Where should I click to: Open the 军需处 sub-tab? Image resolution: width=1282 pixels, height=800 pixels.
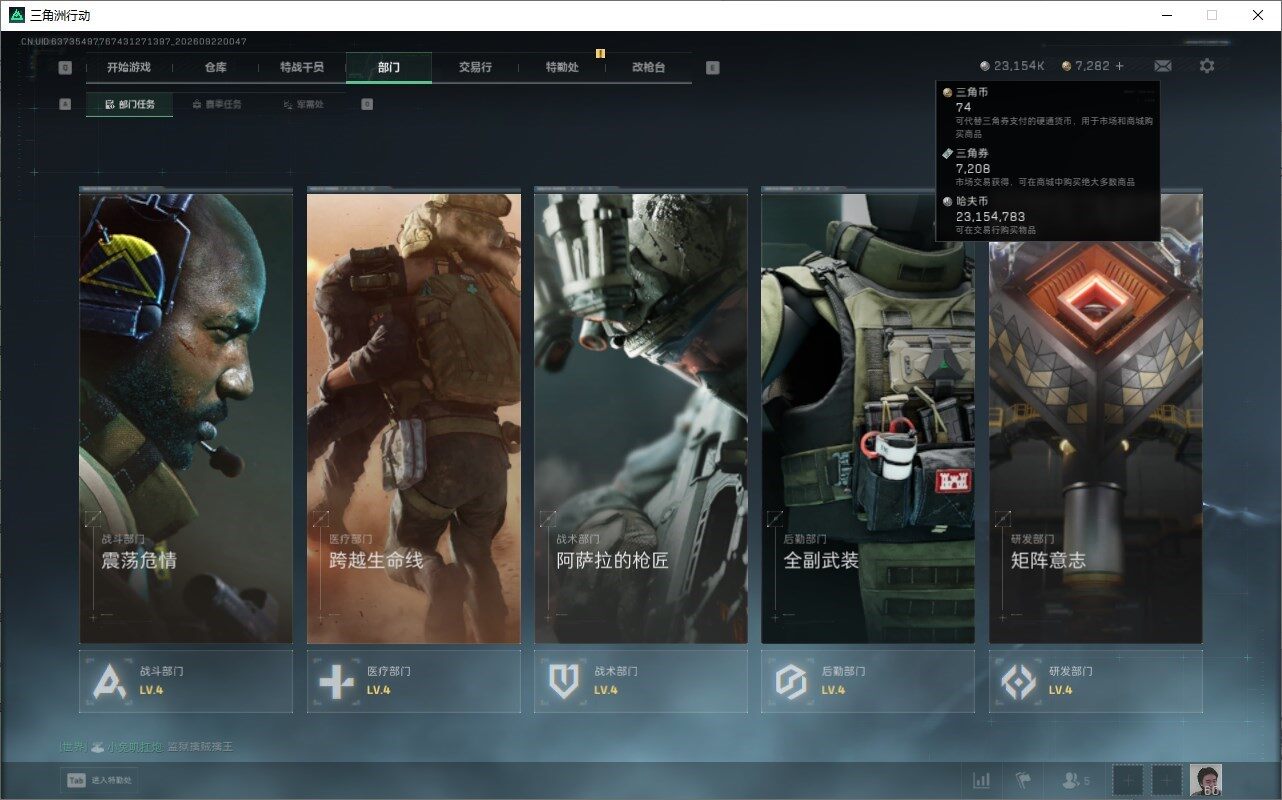click(x=303, y=104)
